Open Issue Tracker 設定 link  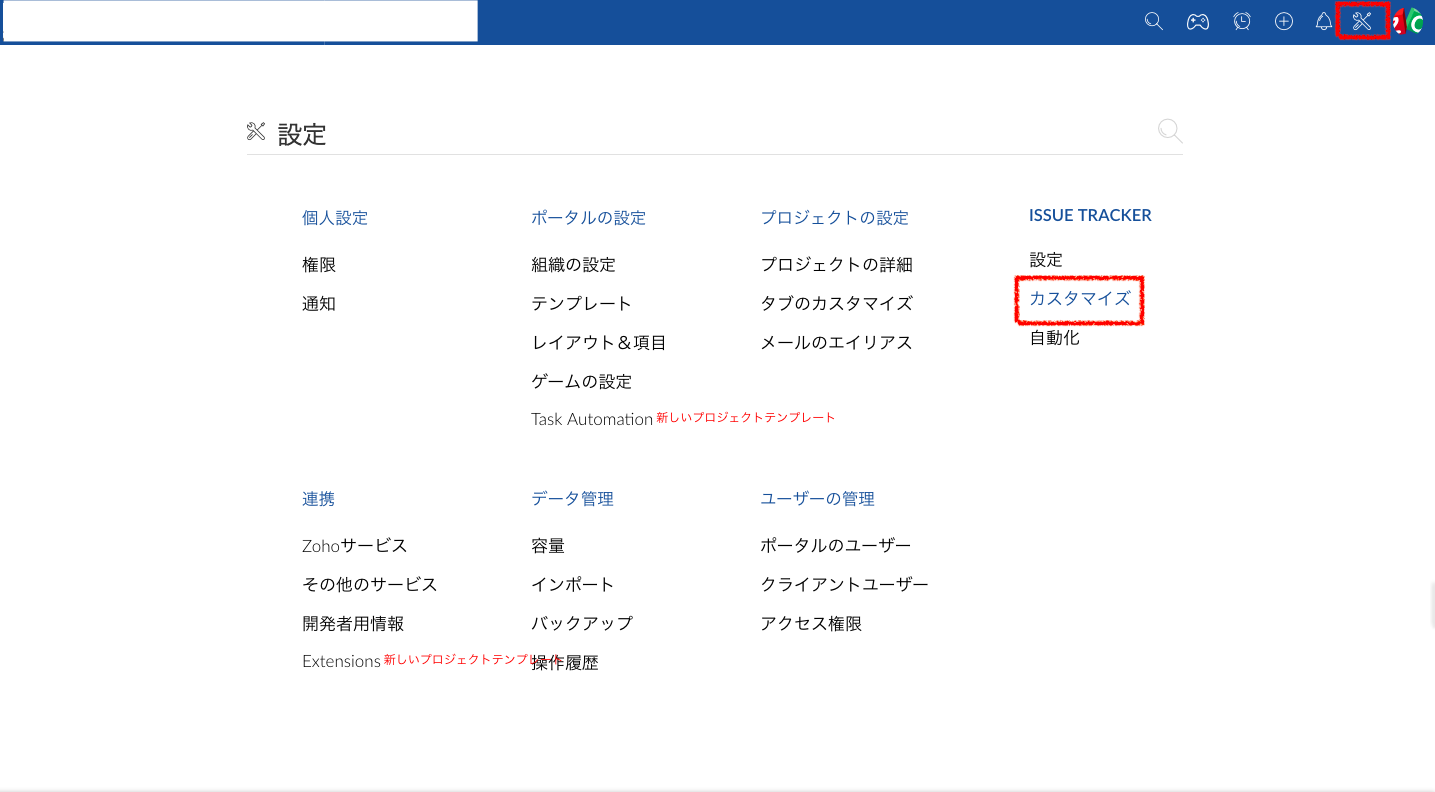click(1046, 260)
